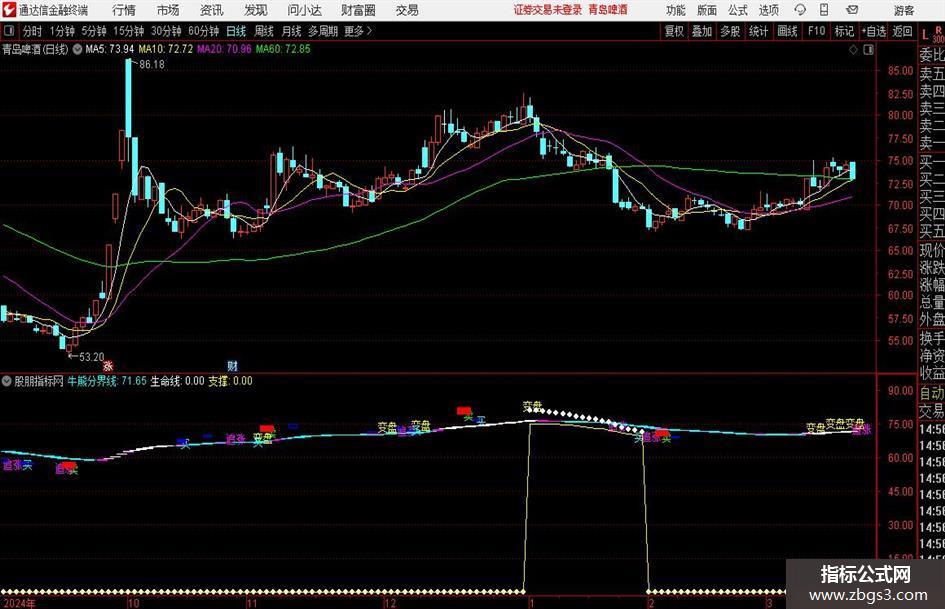Image resolution: width=945 pixels, height=609 pixels.
Task: Click the month 12 marker on time axis
Action: [389, 603]
